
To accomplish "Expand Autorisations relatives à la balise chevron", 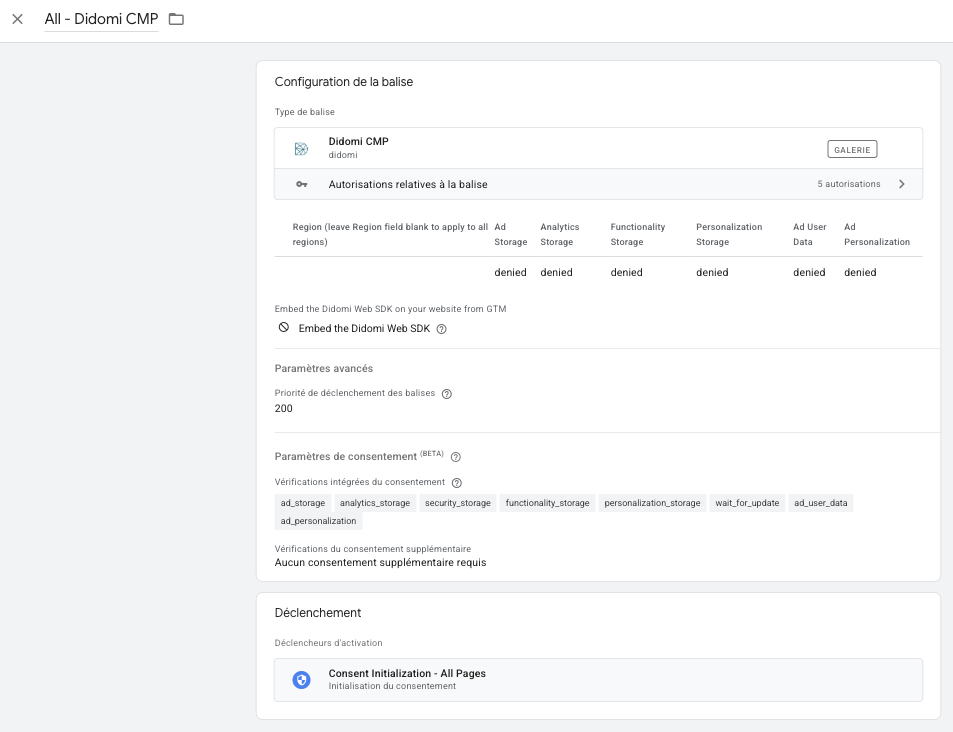I will coord(901,184).
